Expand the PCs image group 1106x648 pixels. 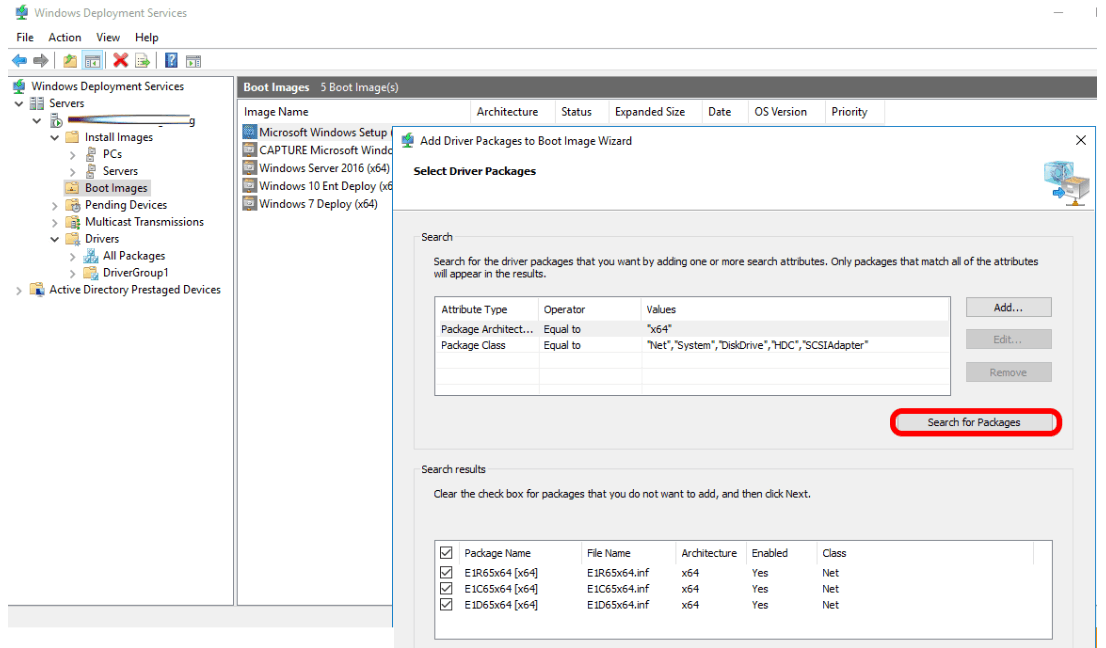pyautogui.click(x=72, y=154)
